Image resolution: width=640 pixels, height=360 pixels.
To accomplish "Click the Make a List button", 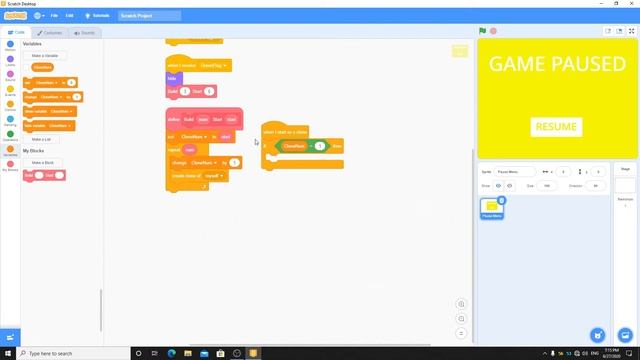I will coord(41,140).
